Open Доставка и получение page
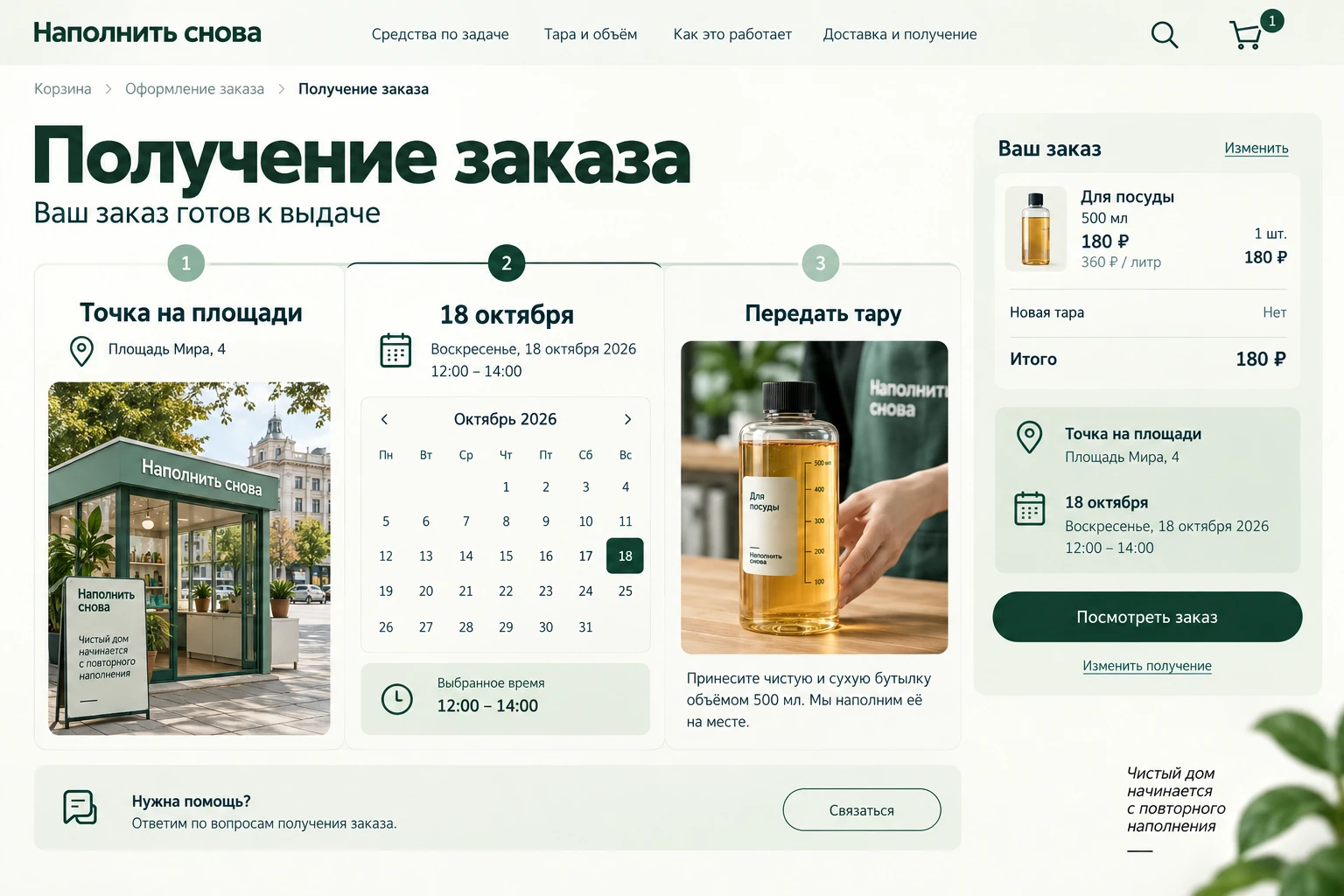The height and width of the screenshot is (896, 1344). (899, 34)
